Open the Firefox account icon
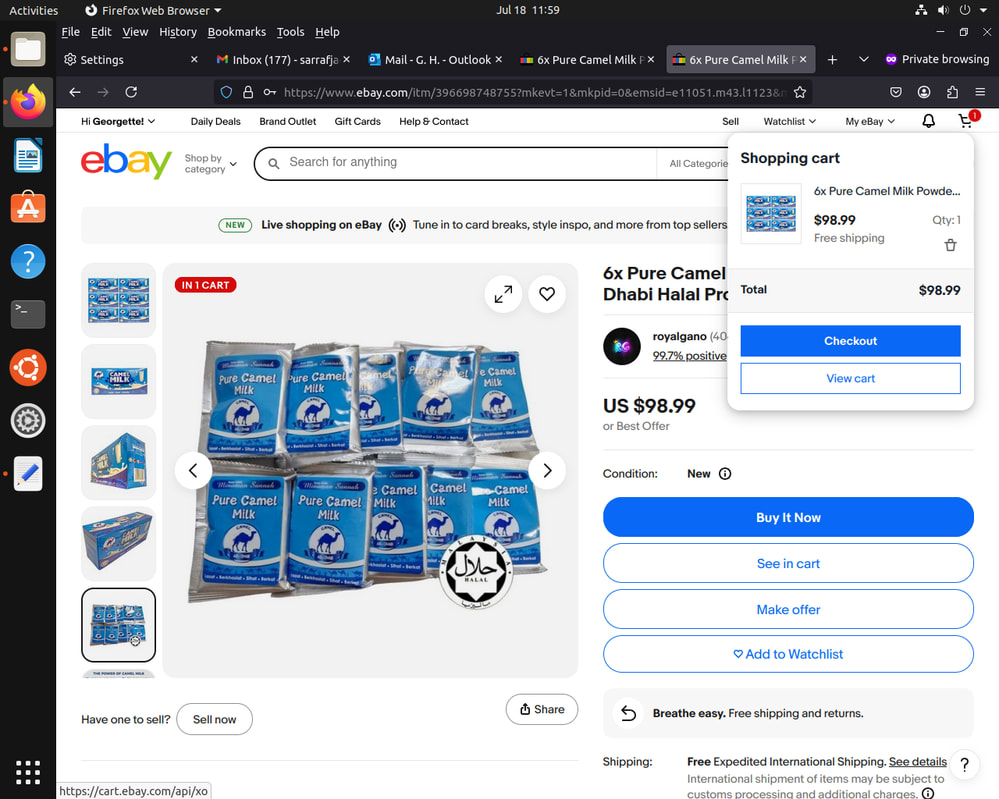This screenshot has height=799, width=999. point(924,92)
